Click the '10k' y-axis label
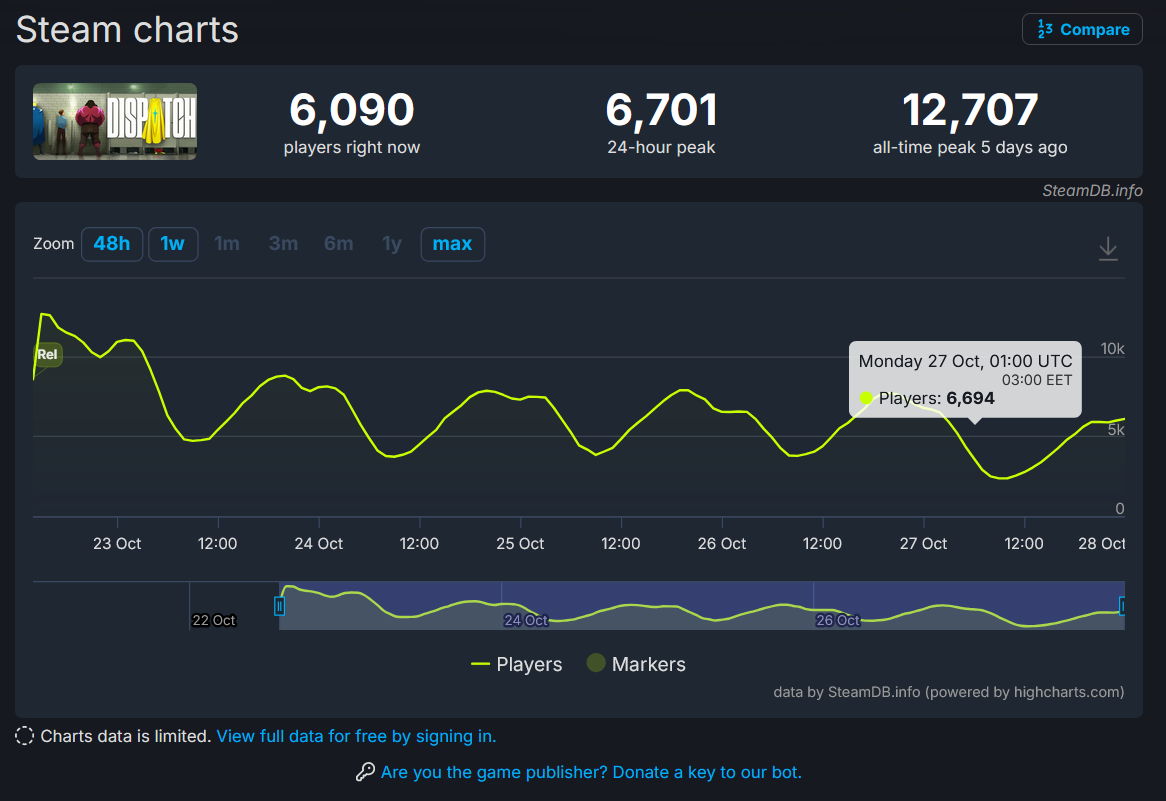 (x=1112, y=349)
